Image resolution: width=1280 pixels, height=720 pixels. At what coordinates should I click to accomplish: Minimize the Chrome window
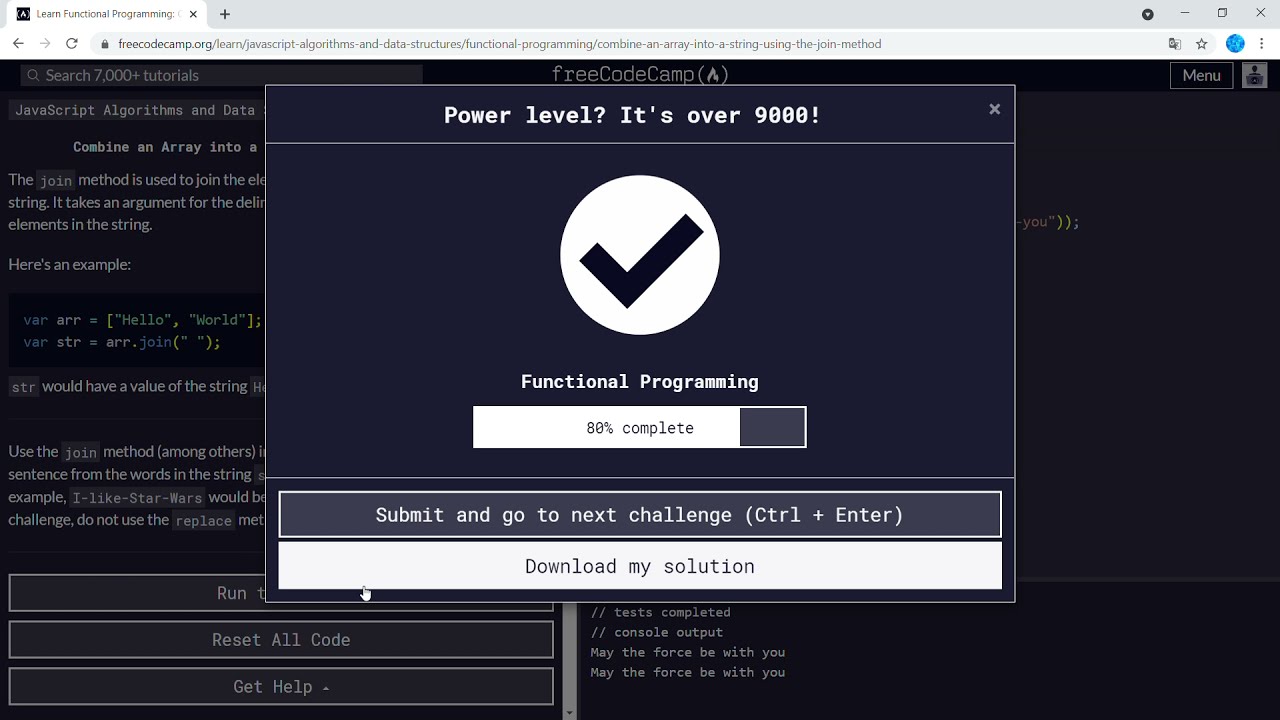[1185, 13]
